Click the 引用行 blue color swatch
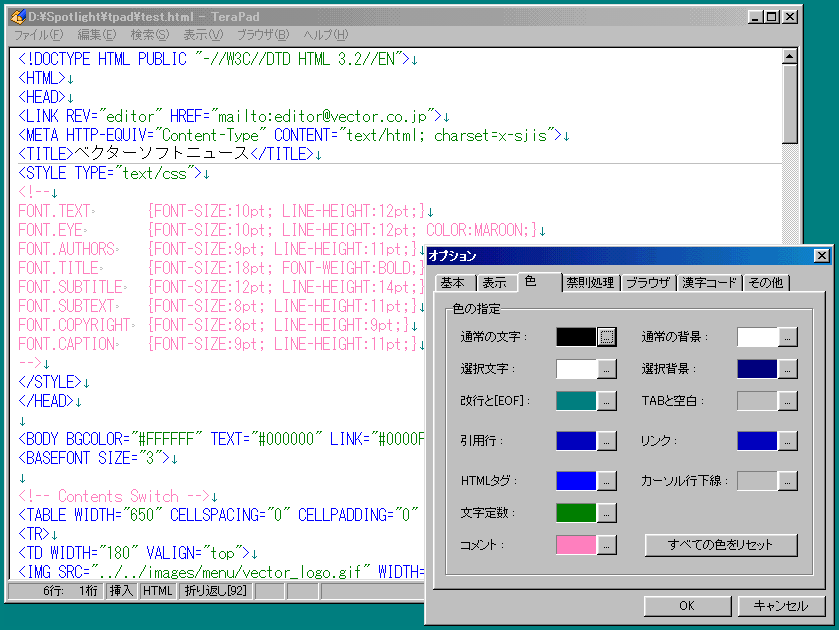This screenshot has height=630, width=839. point(576,441)
